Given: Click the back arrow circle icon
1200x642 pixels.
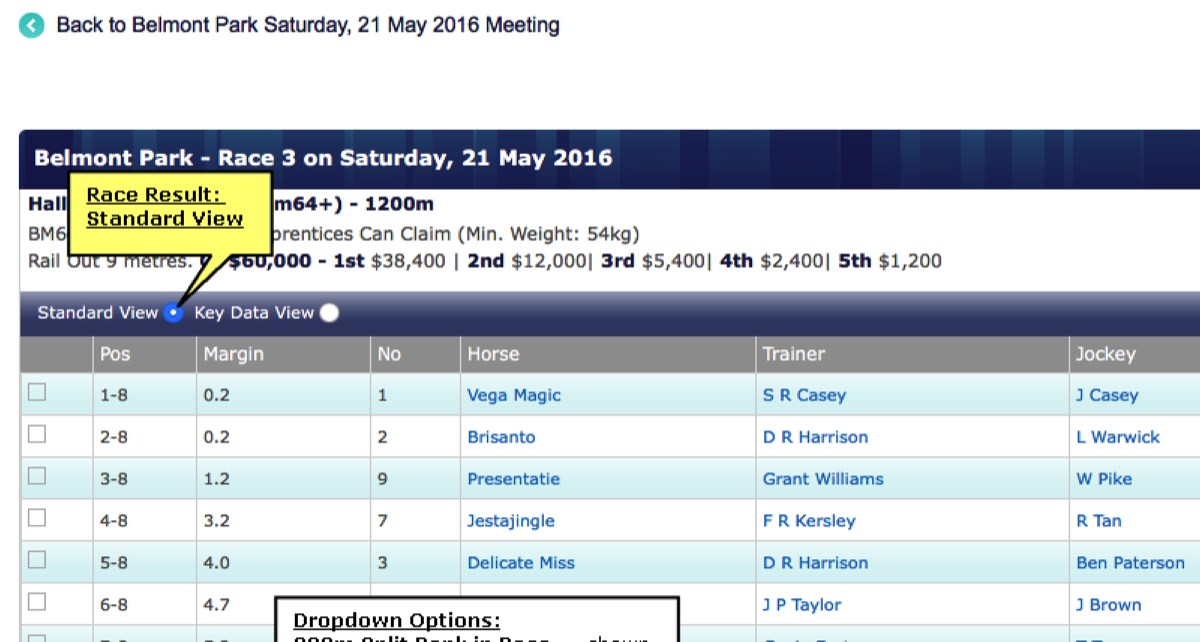Looking at the screenshot, I should coord(32,25).
